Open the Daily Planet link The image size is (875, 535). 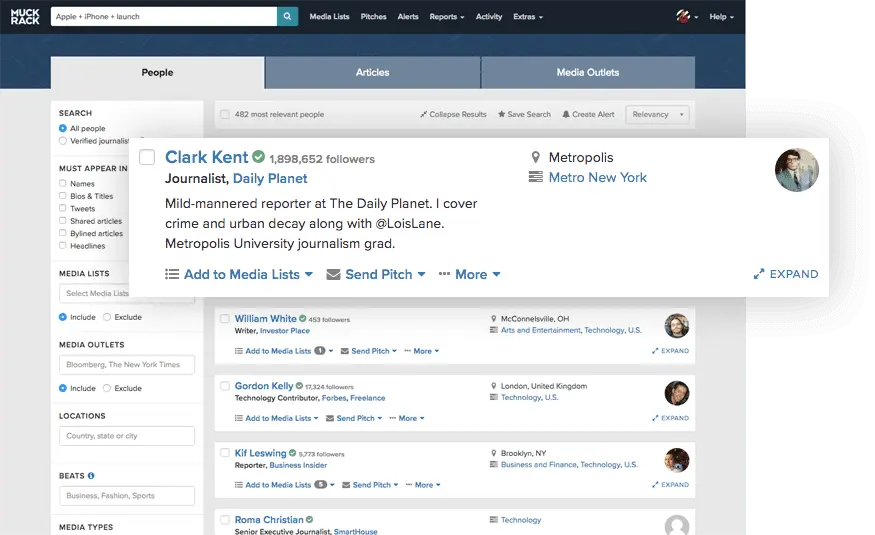pyautogui.click(x=270, y=179)
